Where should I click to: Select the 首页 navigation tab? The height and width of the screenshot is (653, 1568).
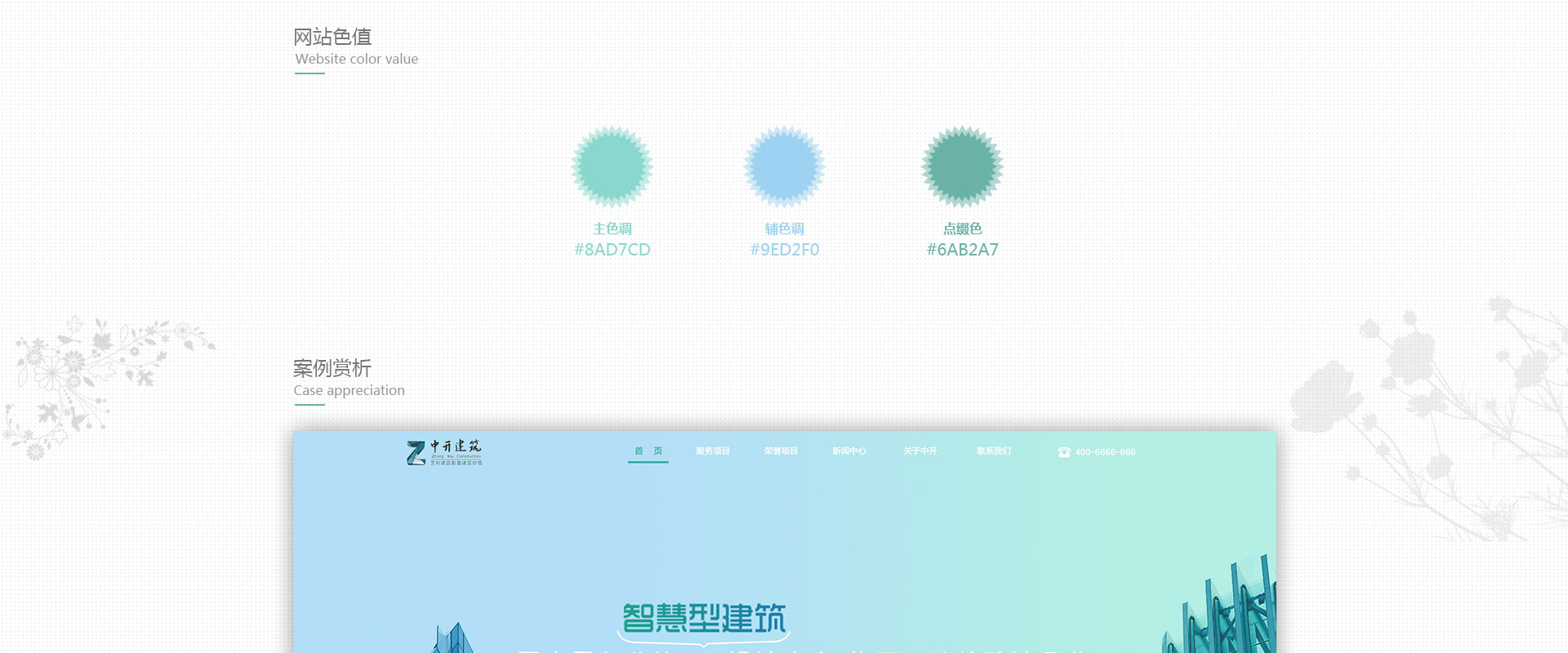tap(648, 451)
